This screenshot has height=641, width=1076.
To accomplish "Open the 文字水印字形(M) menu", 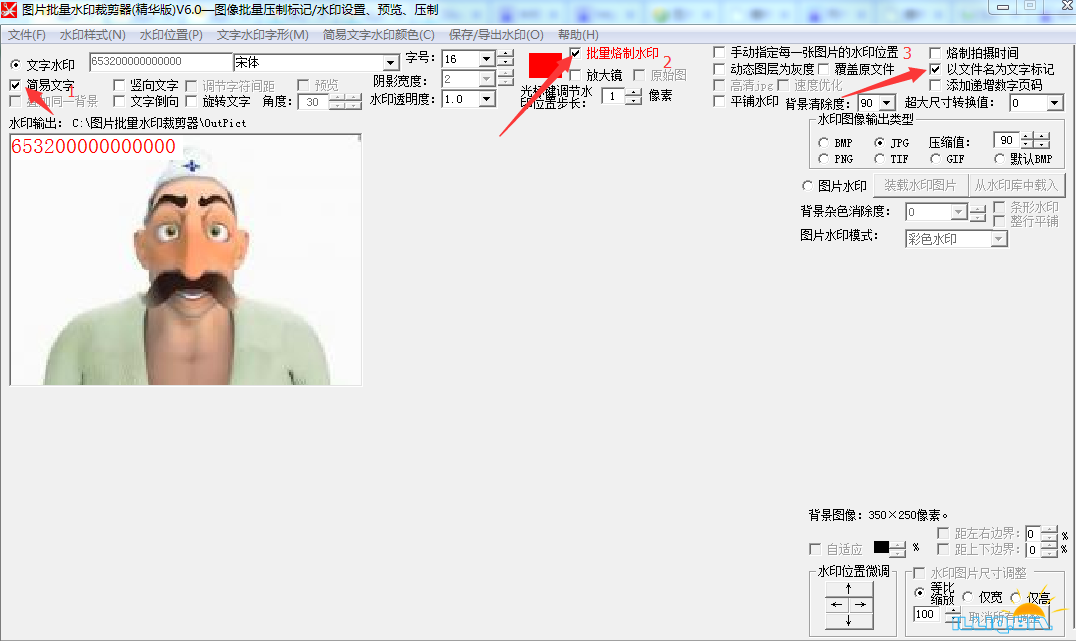I will point(263,34).
